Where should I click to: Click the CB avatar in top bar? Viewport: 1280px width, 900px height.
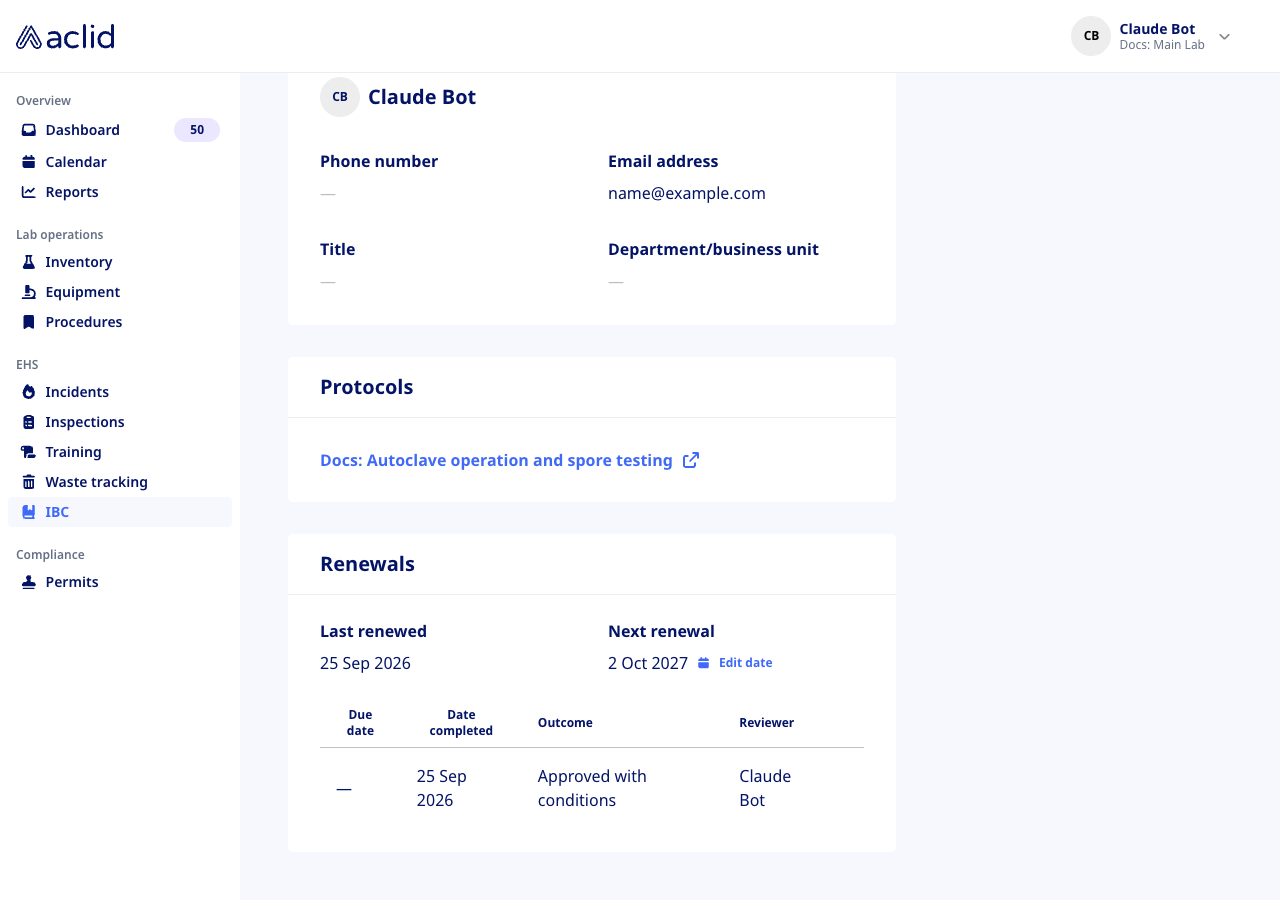(1091, 36)
